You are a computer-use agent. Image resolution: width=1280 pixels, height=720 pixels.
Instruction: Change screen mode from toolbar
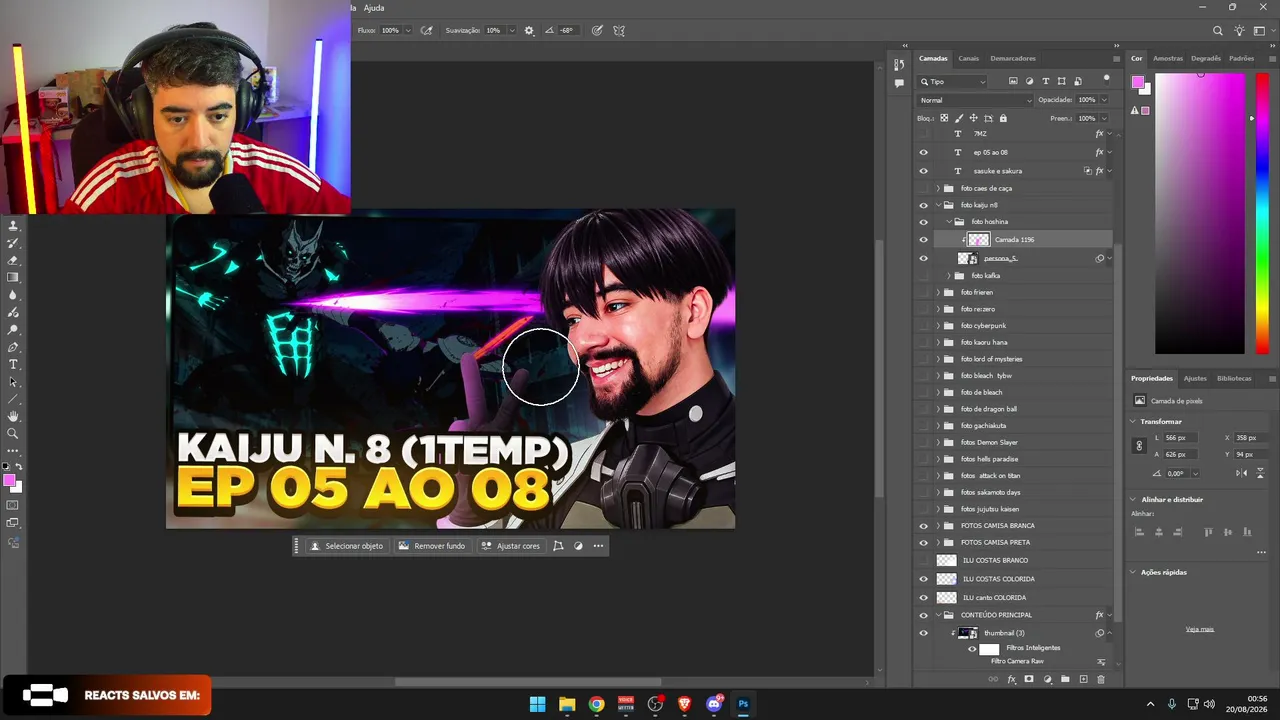[x=13, y=522]
